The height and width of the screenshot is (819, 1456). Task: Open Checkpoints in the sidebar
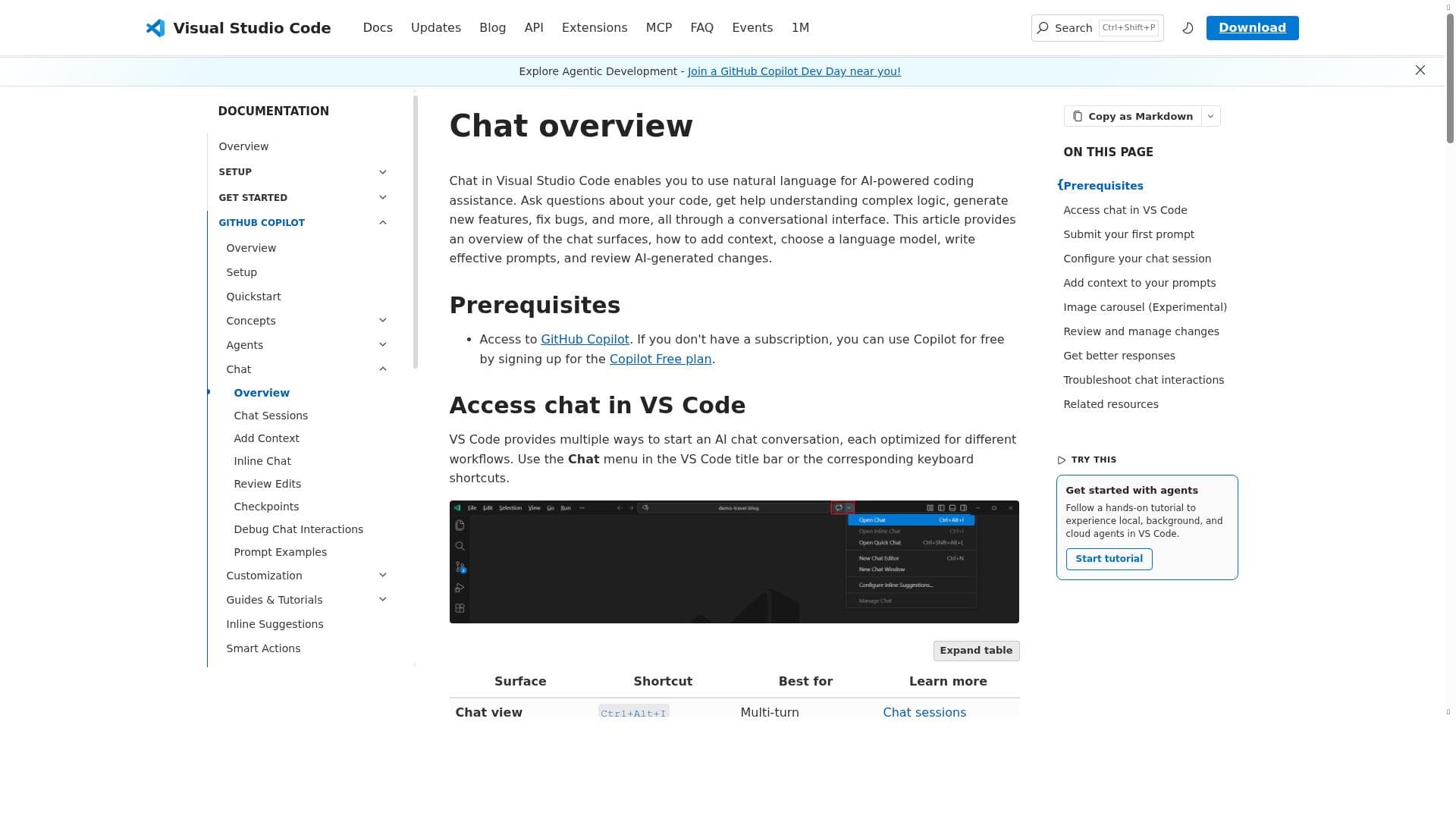pyautogui.click(x=266, y=507)
